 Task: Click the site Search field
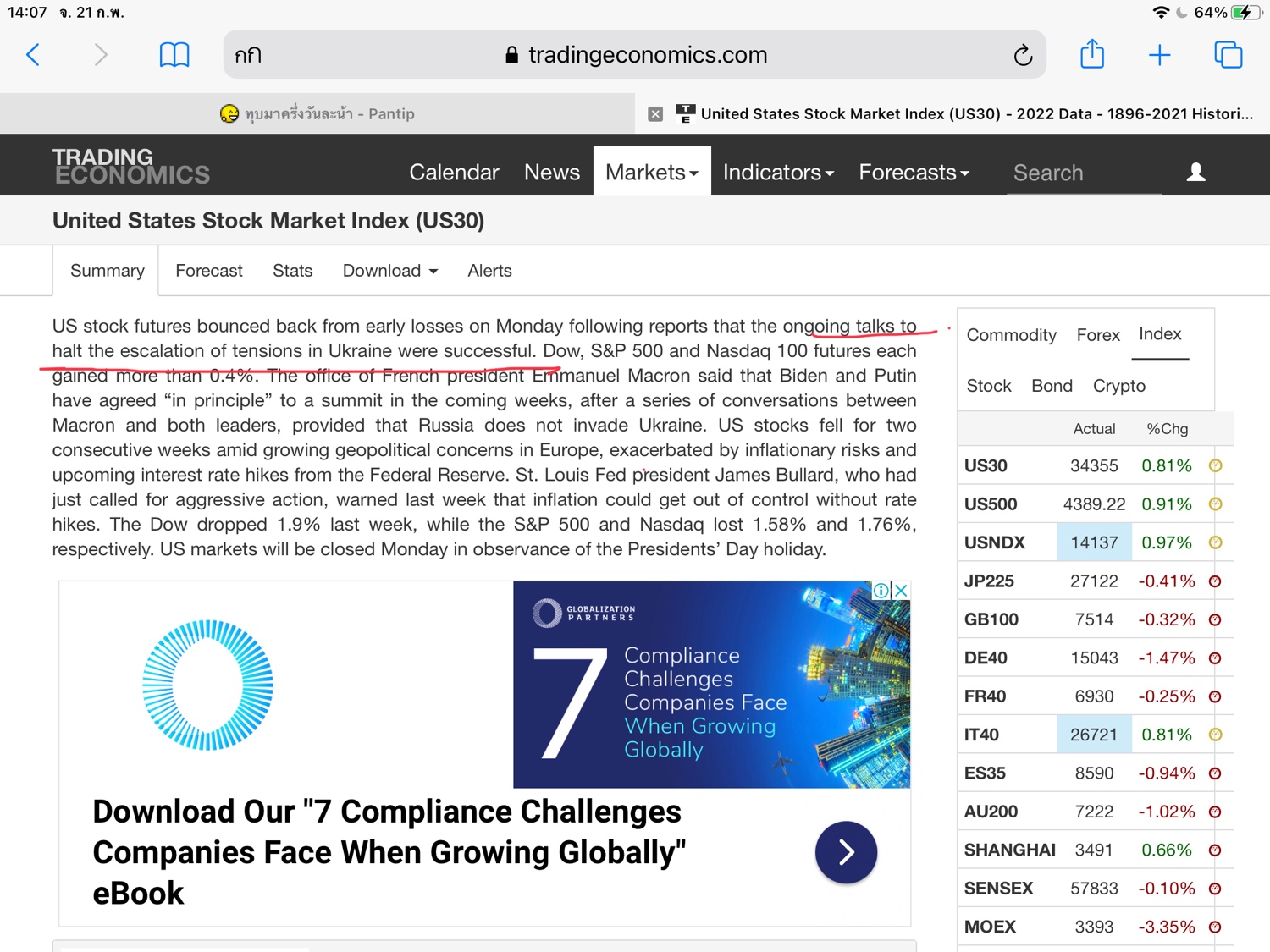(x=1084, y=173)
